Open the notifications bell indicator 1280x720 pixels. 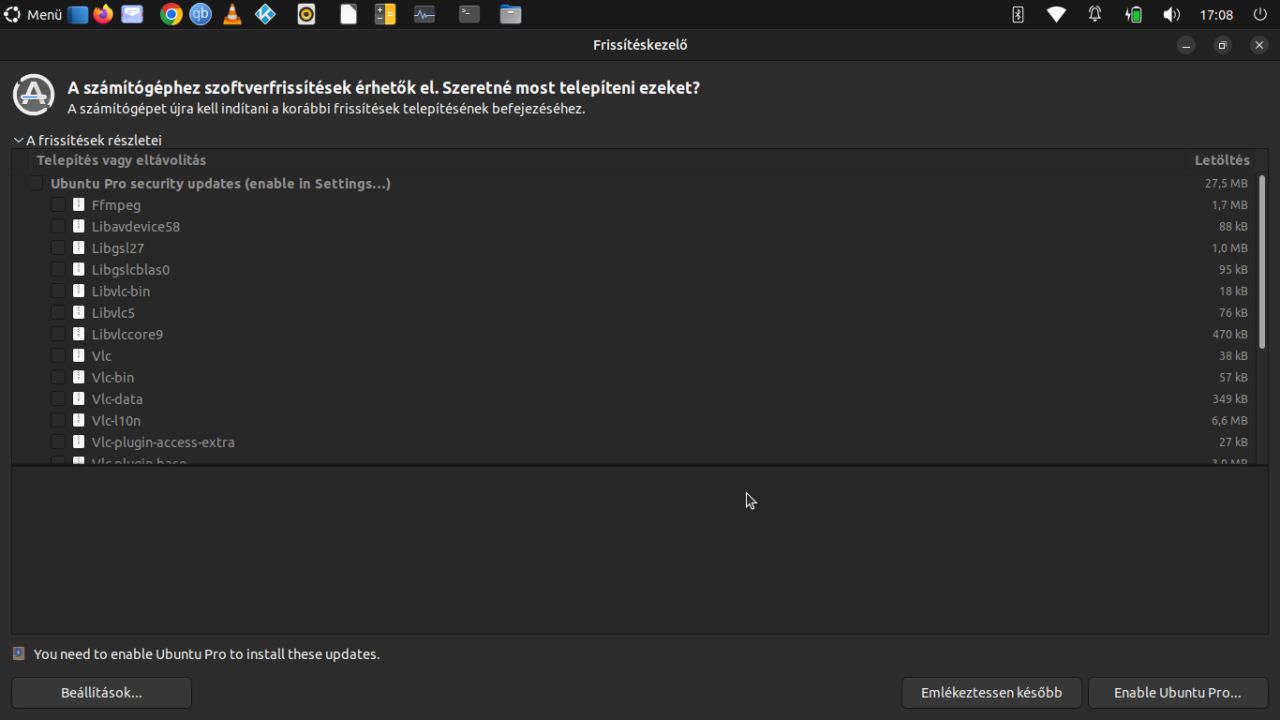[1095, 15]
